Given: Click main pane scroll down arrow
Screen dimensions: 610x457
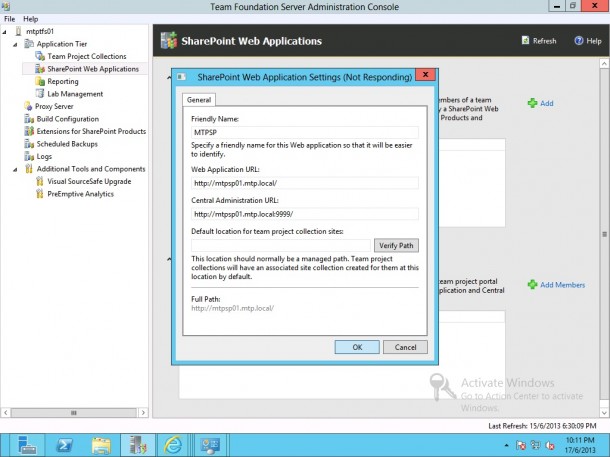Looking at the screenshot, I should click(x=604, y=413).
